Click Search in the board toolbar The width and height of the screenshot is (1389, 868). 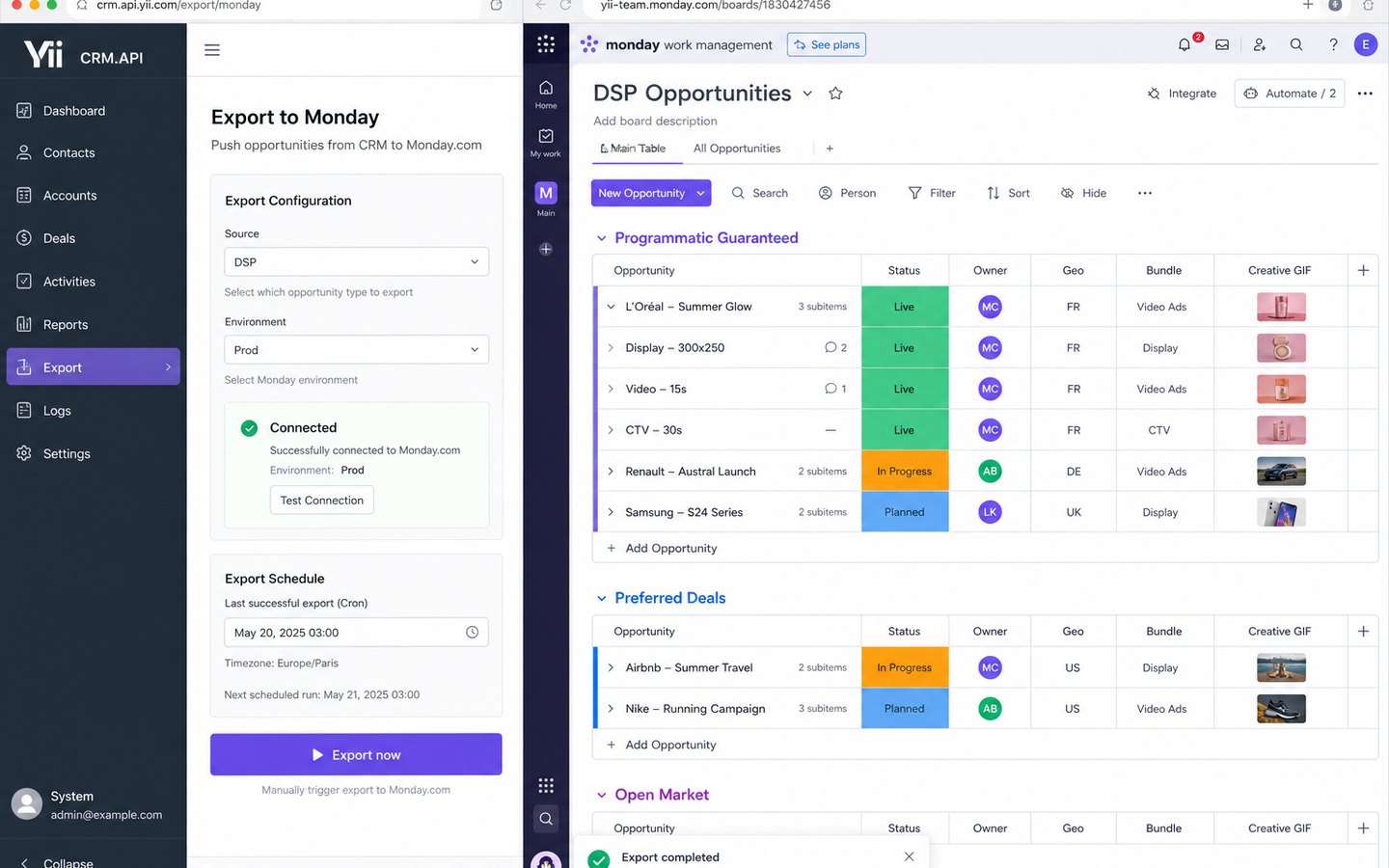pos(760,193)
